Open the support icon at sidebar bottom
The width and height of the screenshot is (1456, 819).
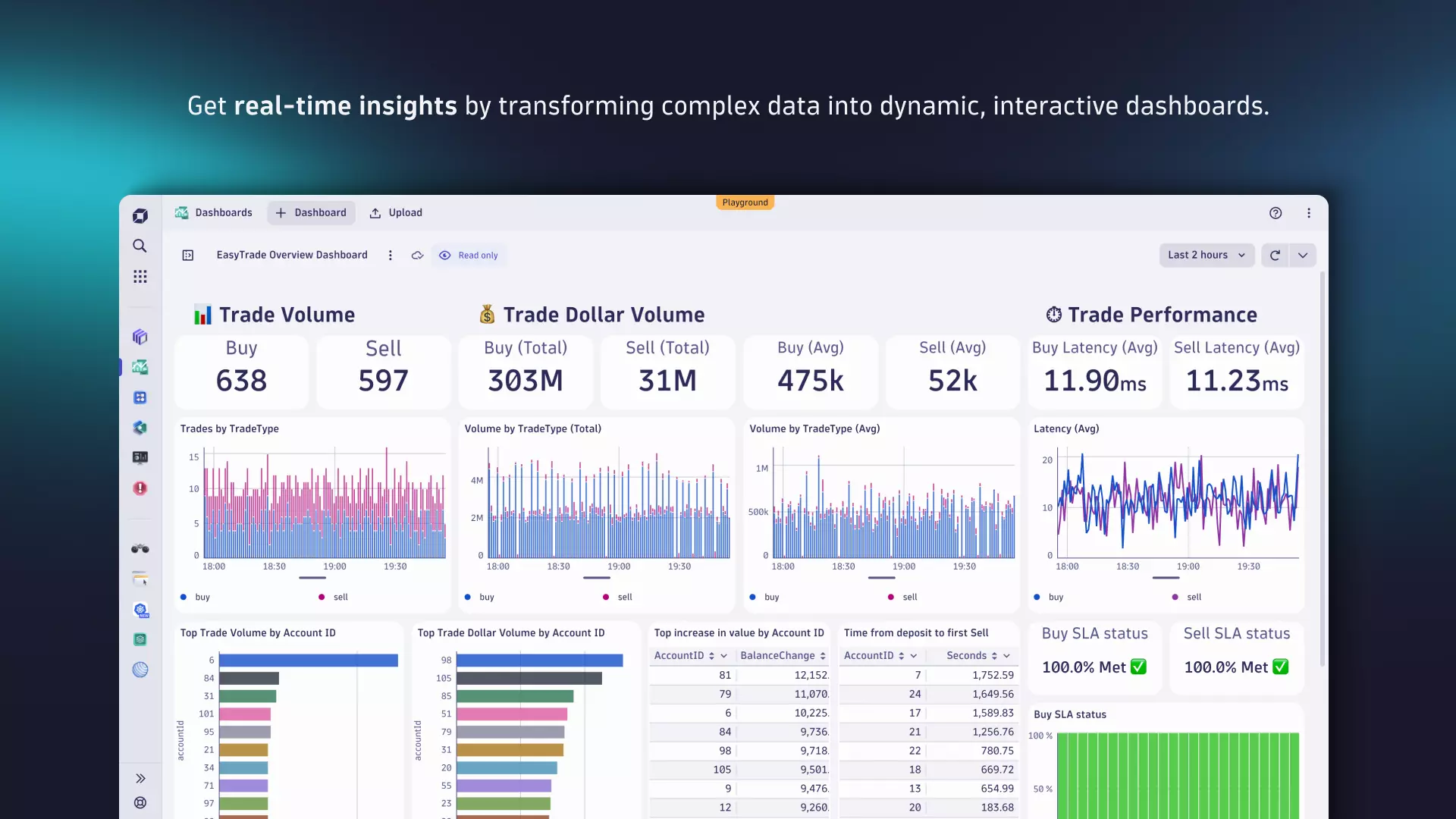tap(140, 802)
